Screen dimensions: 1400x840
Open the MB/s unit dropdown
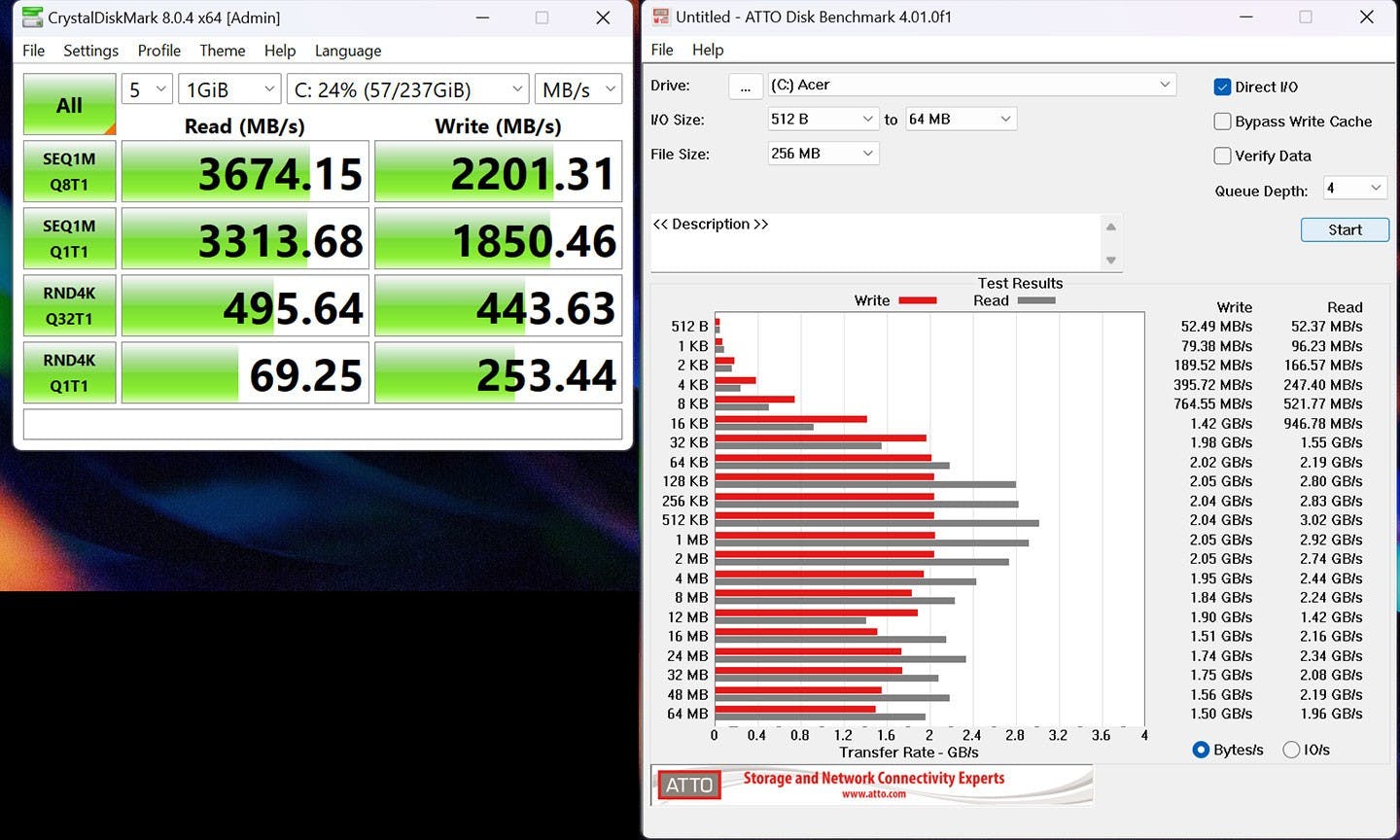pyautogui.click(x=578, y=89)
